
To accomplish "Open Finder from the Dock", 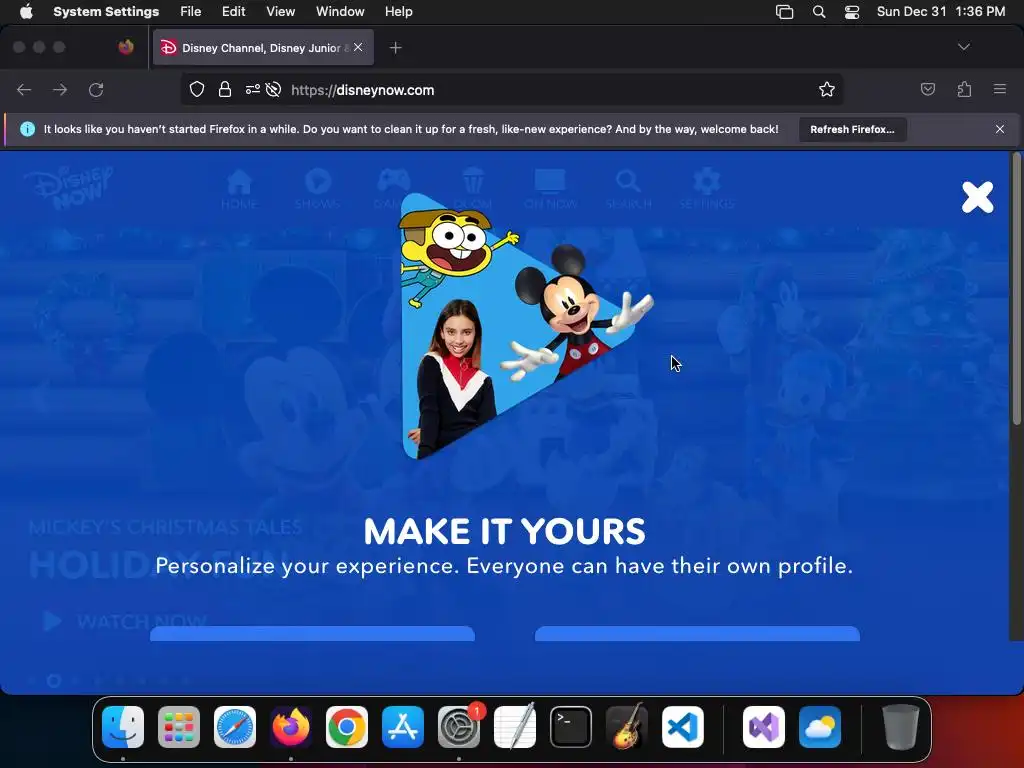I will 123,727.
